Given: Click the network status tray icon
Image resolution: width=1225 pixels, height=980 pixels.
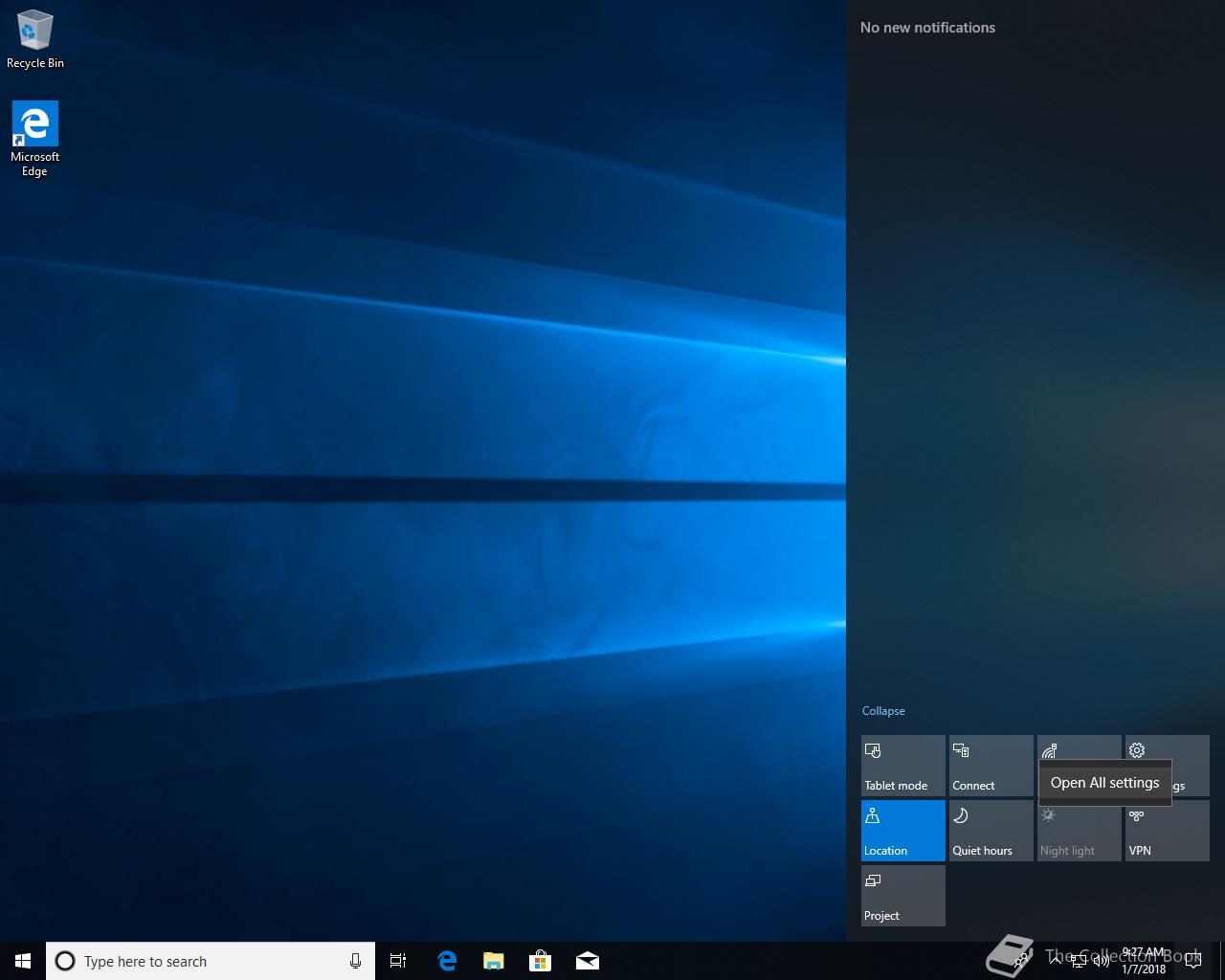Looking at the screenshot, I should click(x=1079, y=961).
